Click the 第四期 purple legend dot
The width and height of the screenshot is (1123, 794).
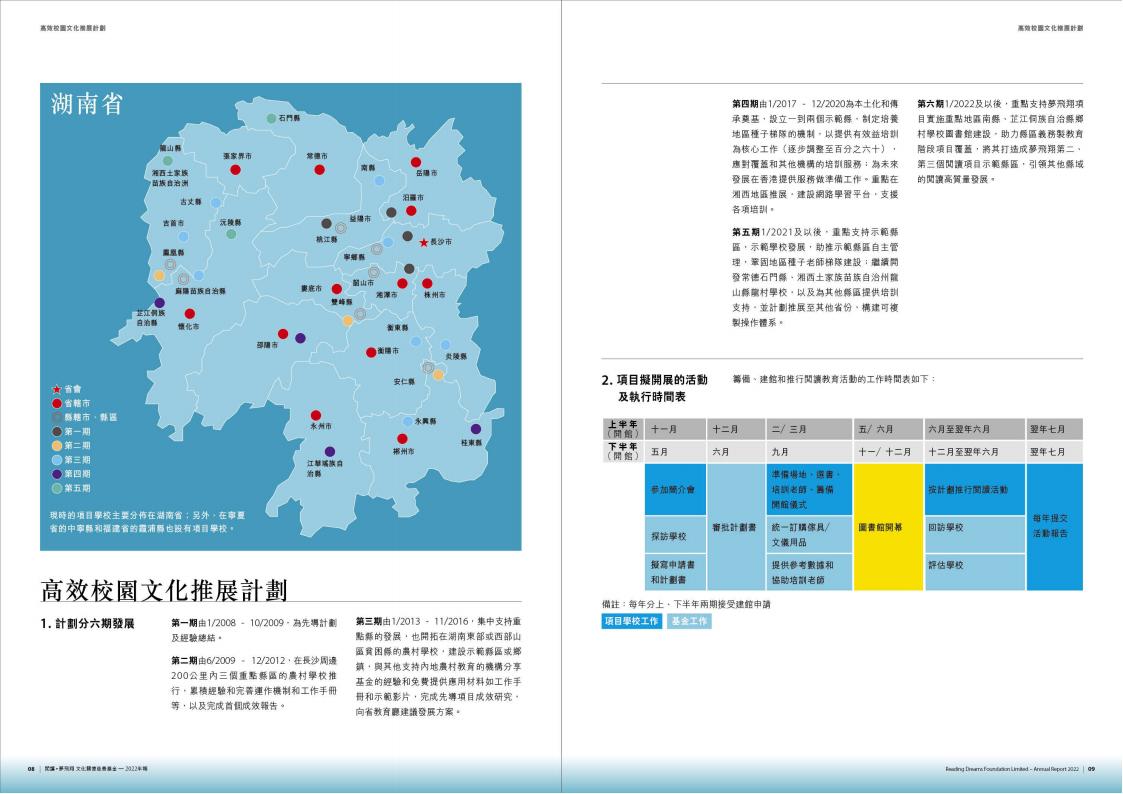(x=57, y=474)
